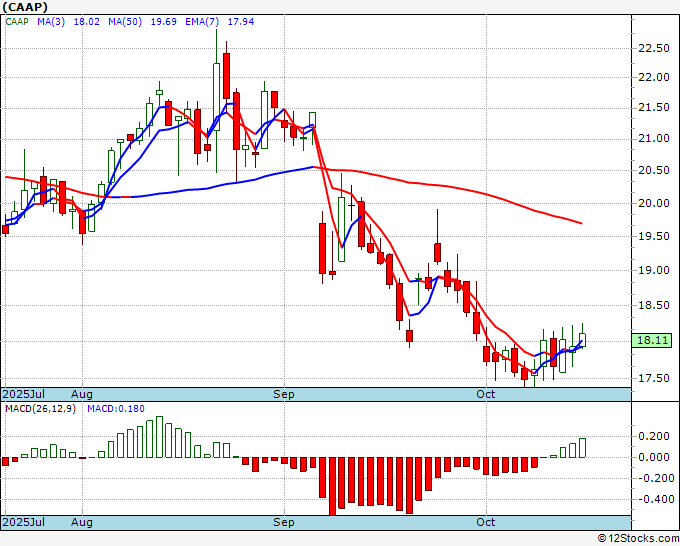The height and width of the screenshot is (546, 680).
Task: Click the MA(3) value 18.02
Action: click(x=87, y=22)
